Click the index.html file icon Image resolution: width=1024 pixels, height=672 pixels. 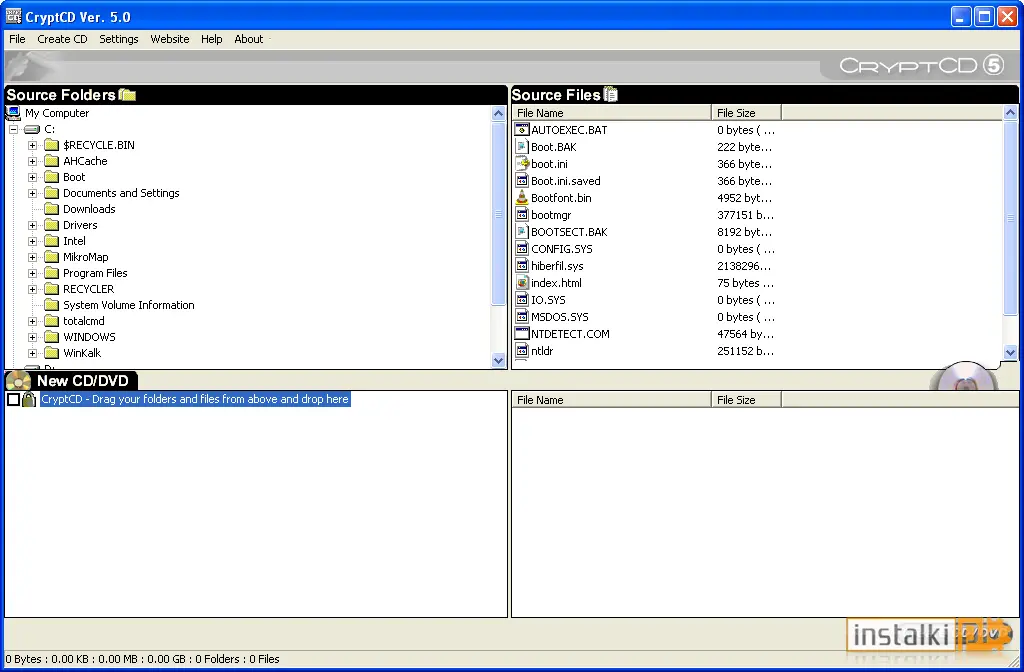click(x=521, y=283)
